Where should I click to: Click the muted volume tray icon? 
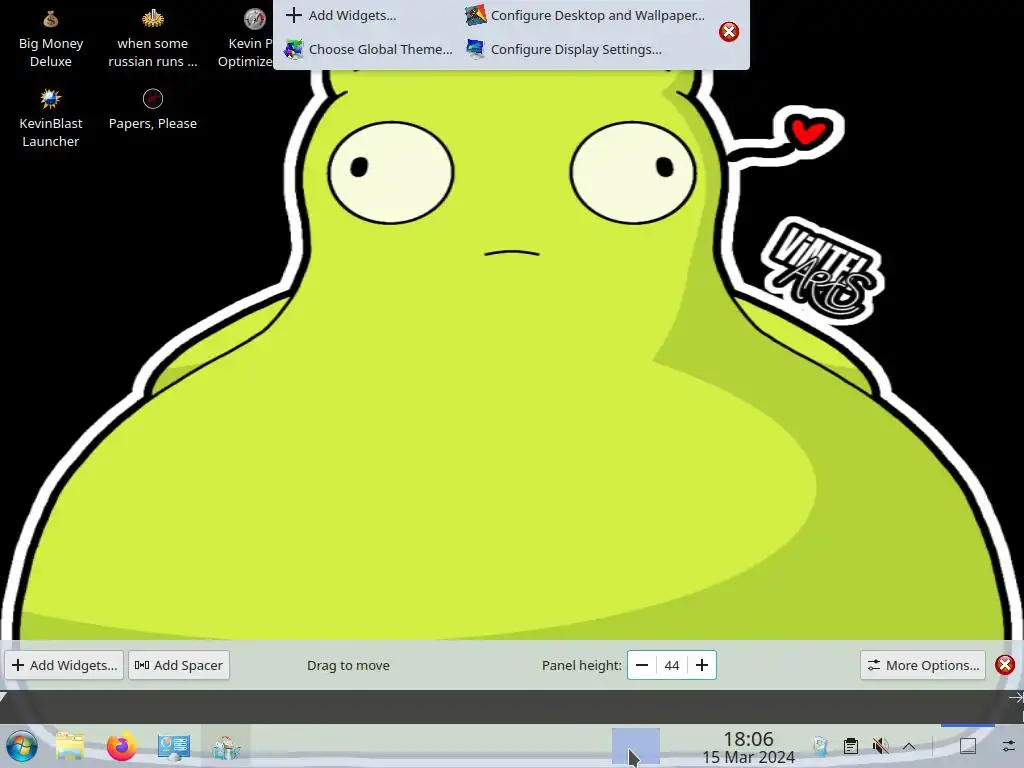pos(880,746)
